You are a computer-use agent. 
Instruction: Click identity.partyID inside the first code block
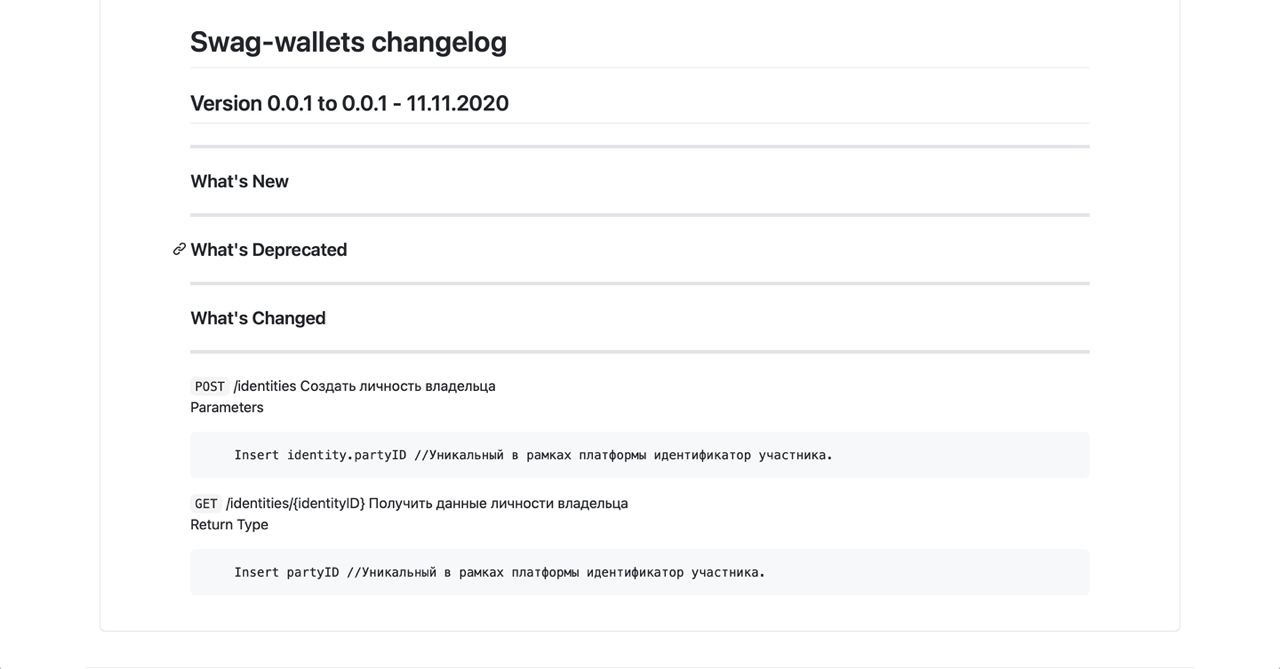pyautogui.click(x=347, y=455)
